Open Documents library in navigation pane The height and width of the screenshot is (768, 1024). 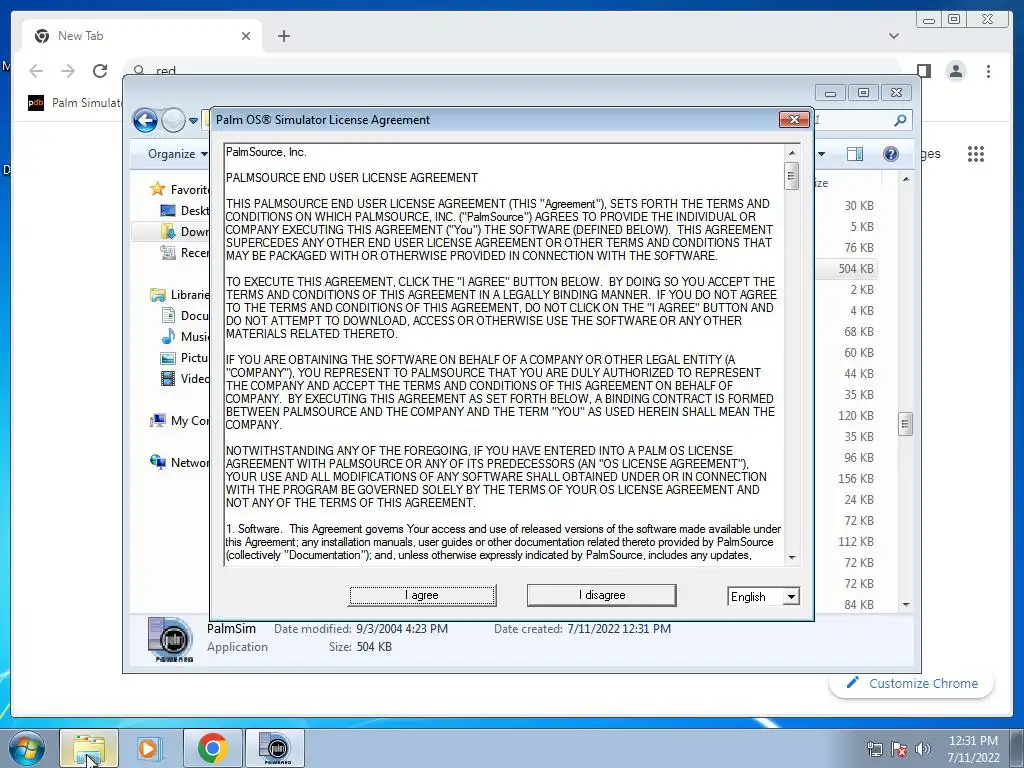pyautogui.click(x=185, y=315)
